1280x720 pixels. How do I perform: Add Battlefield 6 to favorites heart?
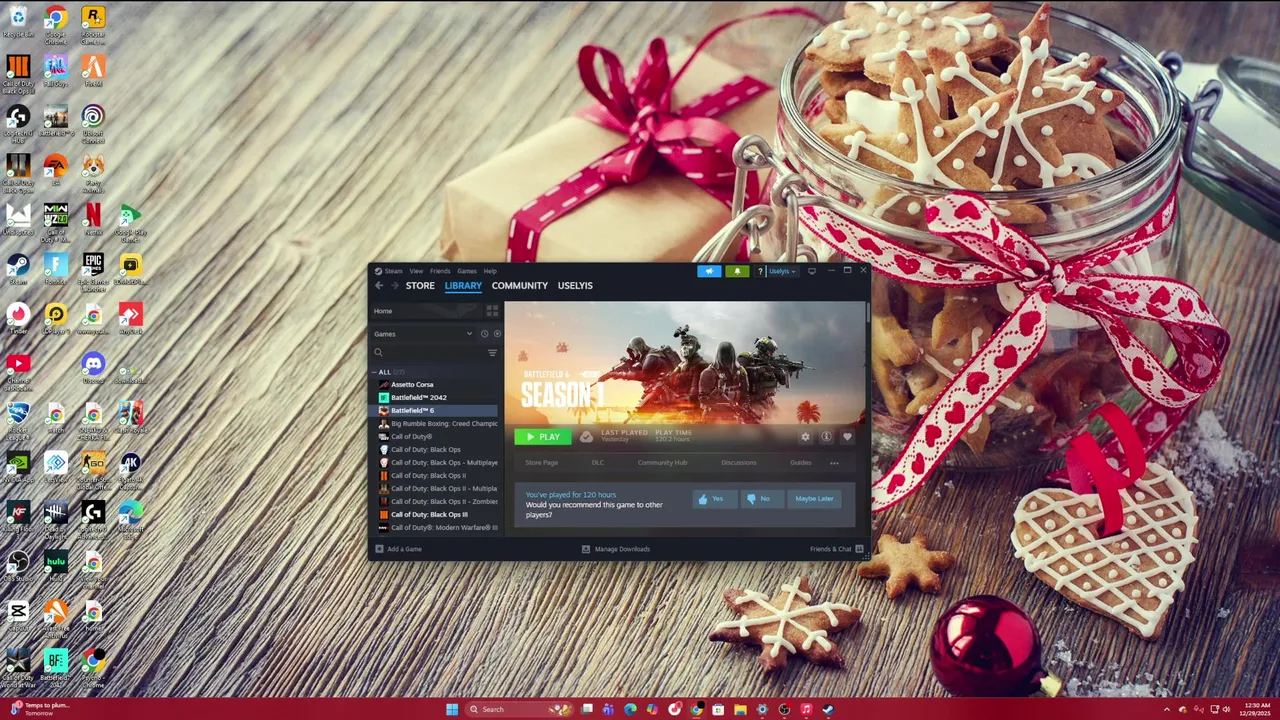pos(847,437)
